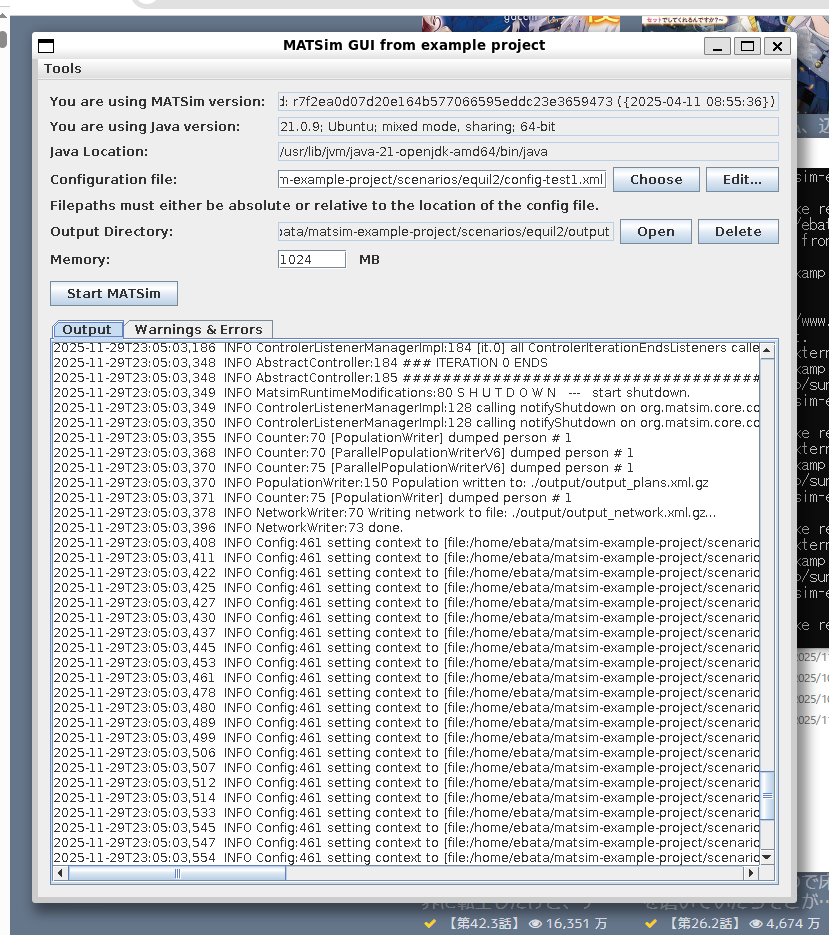The image size is (829, 935).
Task: Start the MATSim simulation run
Action: point(113,294)
